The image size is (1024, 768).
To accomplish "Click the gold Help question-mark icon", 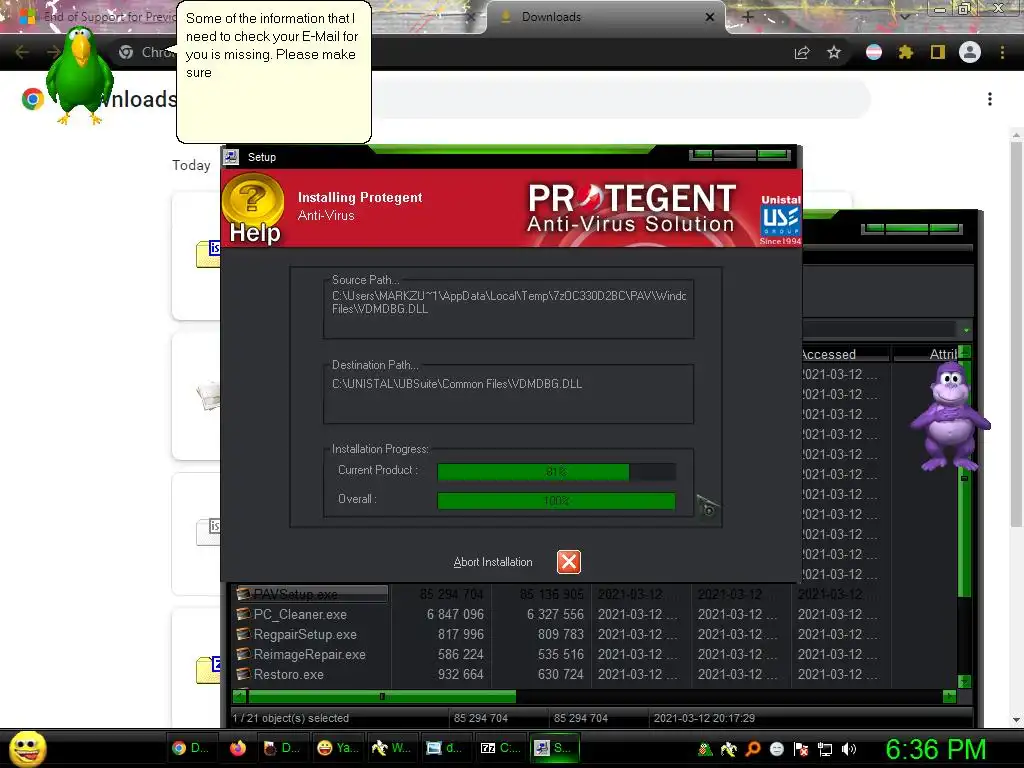I will 253,199.
